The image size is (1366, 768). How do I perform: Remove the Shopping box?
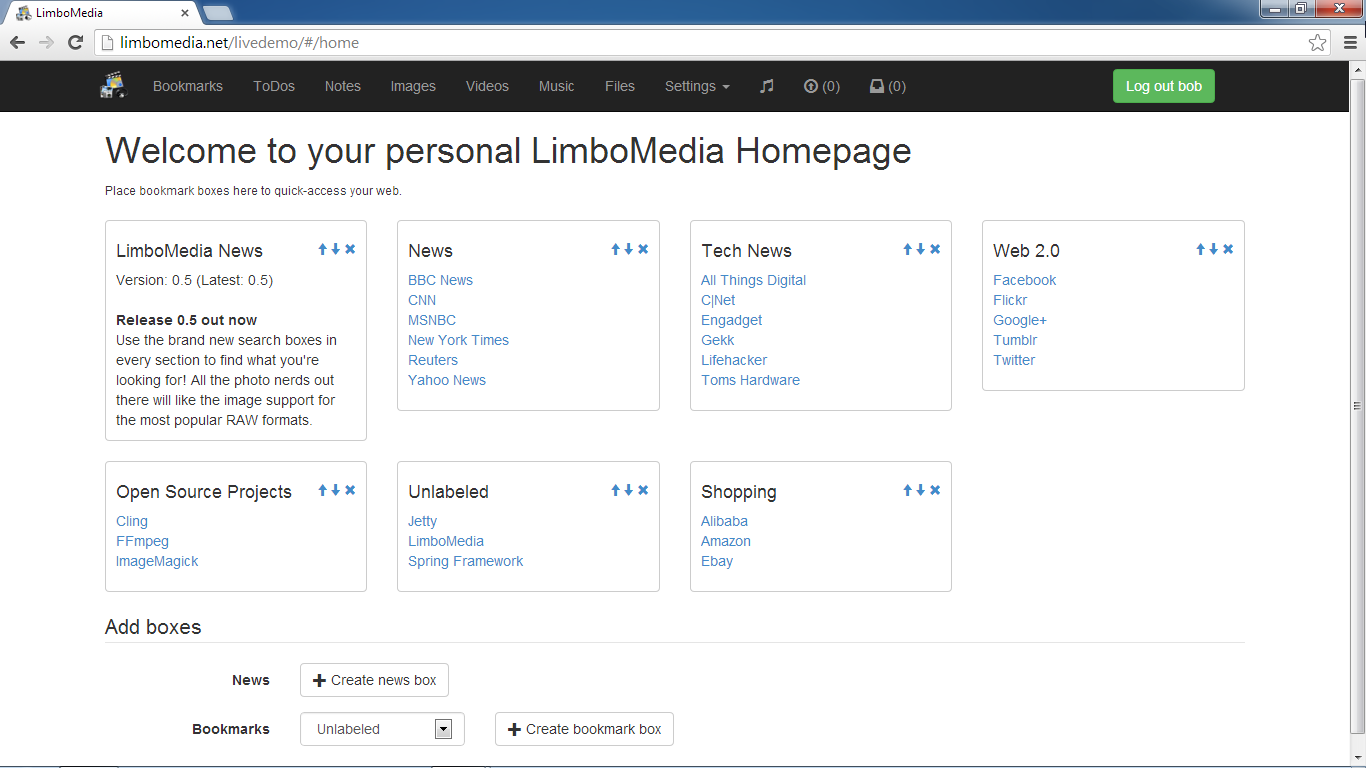(x=935, y=490)
